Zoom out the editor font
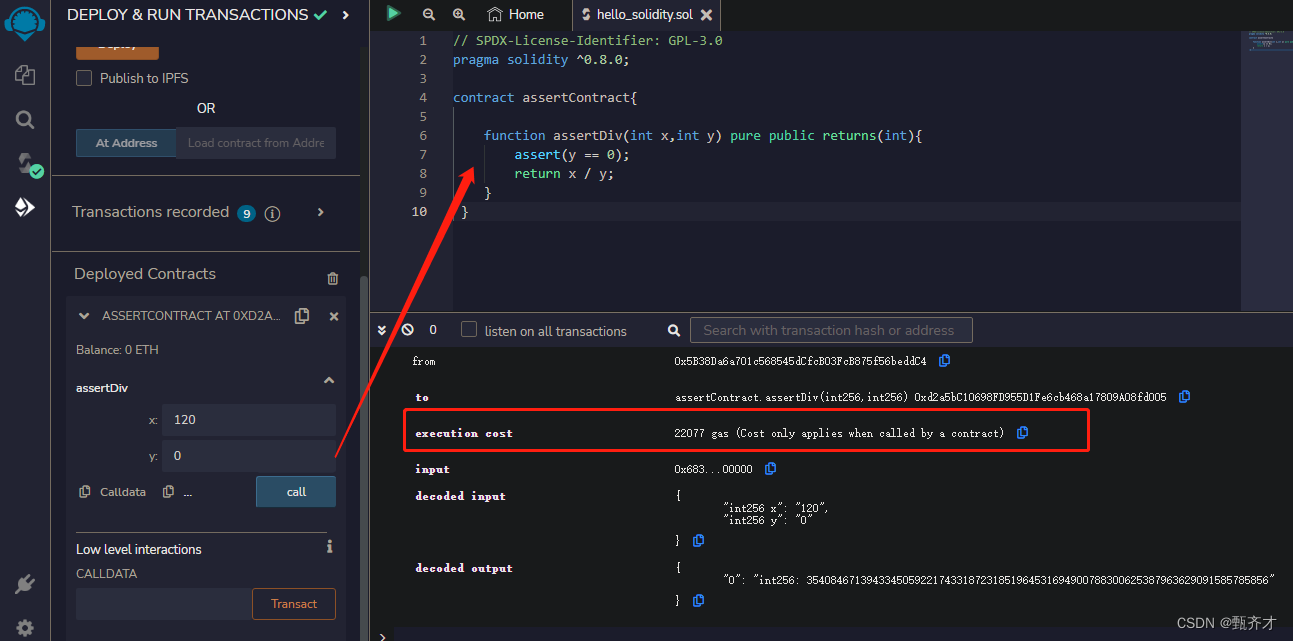This screenshot has width=1293, height=641. 429,14
